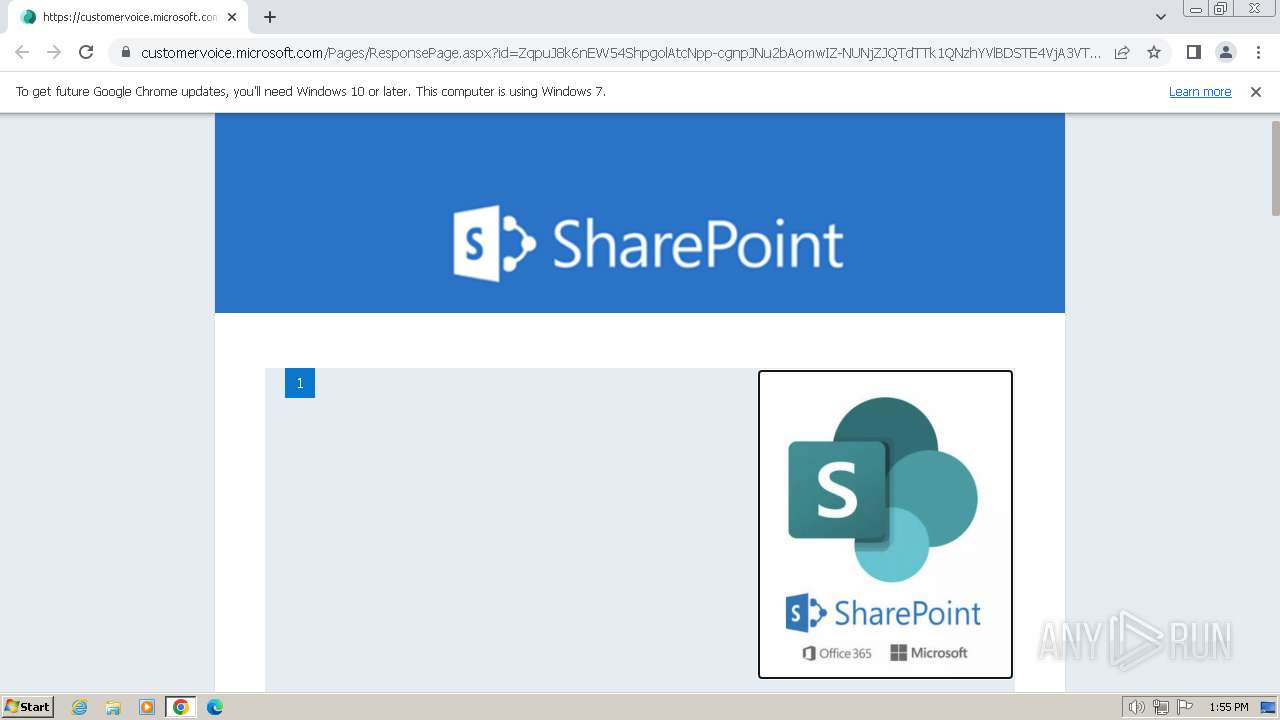Click the volume speaker tray icon

click(1136, 707)
